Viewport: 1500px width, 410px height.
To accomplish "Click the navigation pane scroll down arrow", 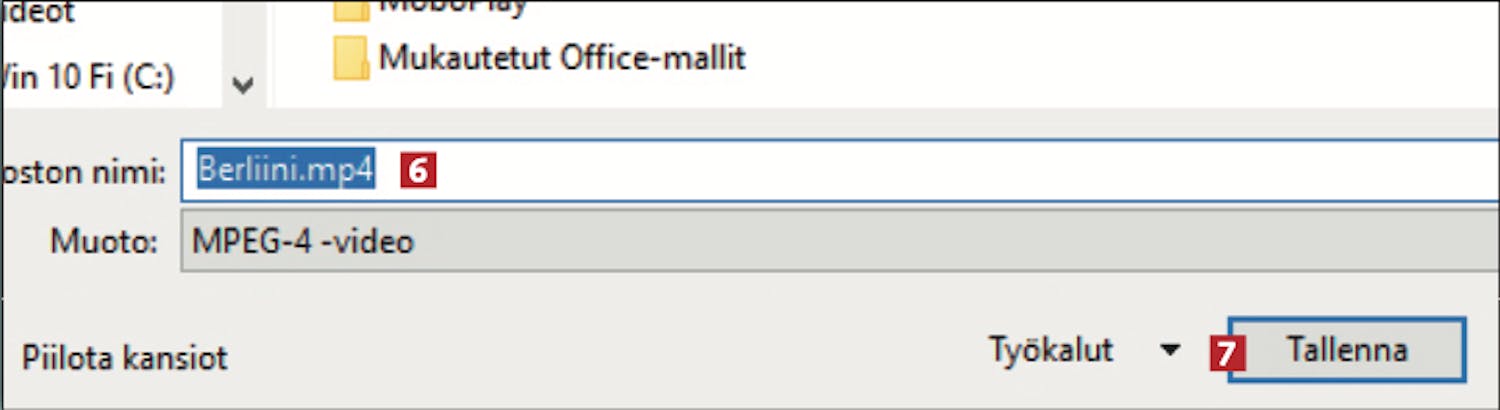I will click(242, 86).
